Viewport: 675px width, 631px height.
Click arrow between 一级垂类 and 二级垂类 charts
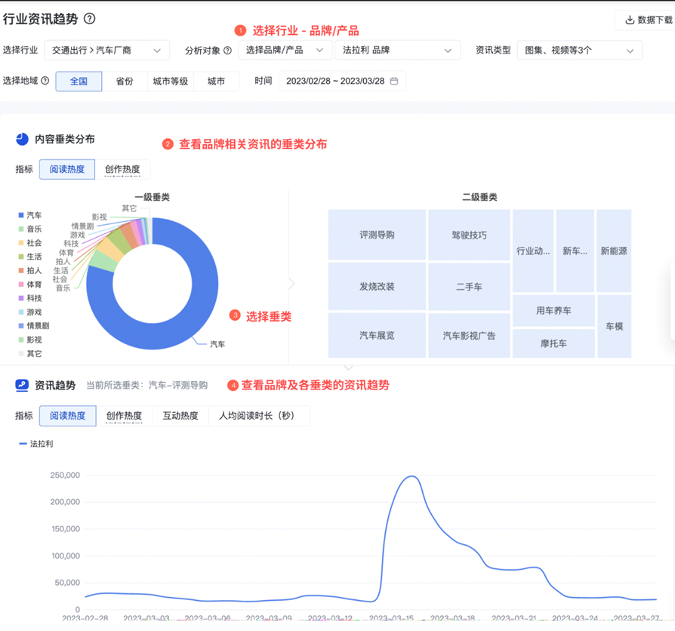(x=292, y=284)
